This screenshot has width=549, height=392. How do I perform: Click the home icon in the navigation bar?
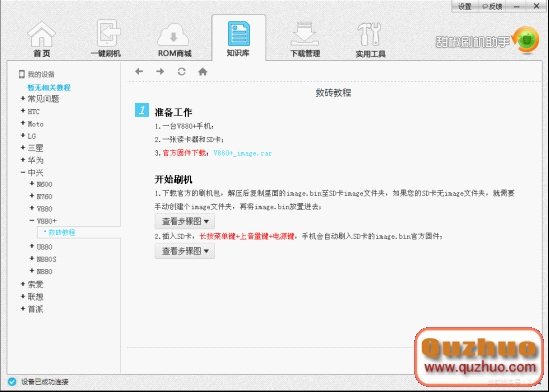point(203,72)
